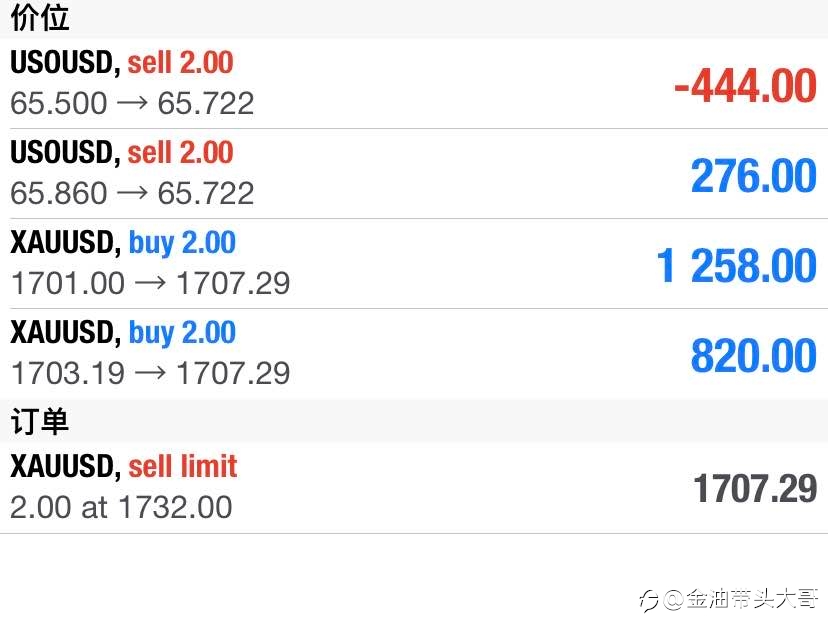Open the XAUUSD buy position at 1703.19

414,354
